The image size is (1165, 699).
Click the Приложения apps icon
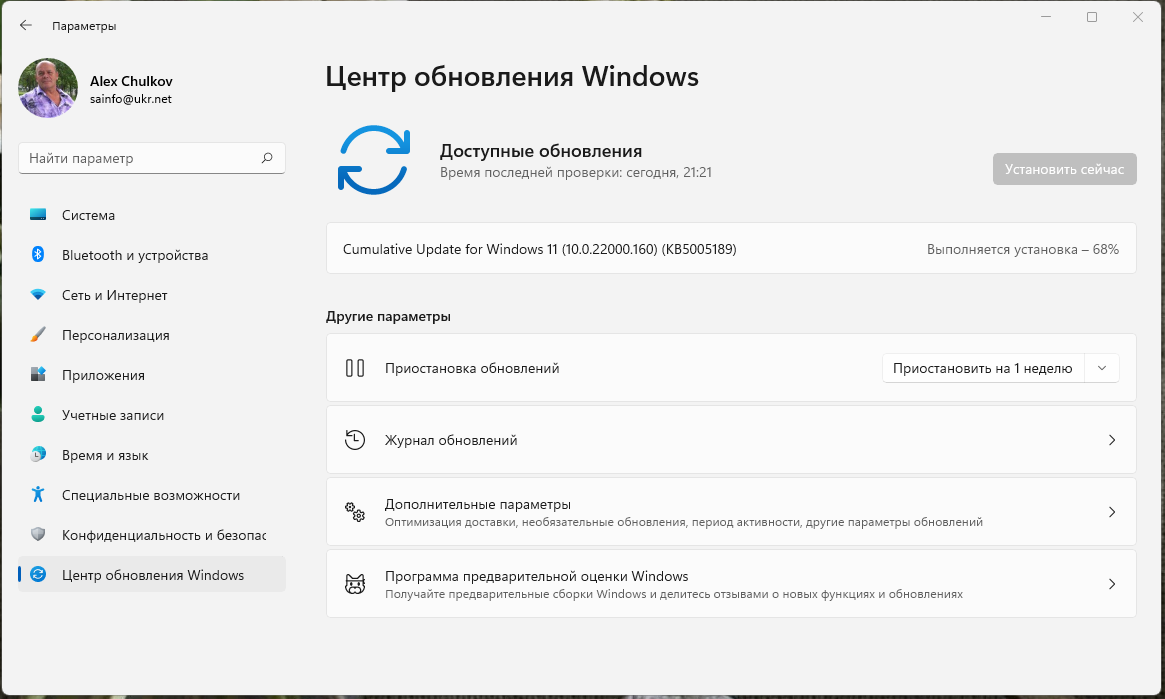pyautogui.click(x=38, y=374)
